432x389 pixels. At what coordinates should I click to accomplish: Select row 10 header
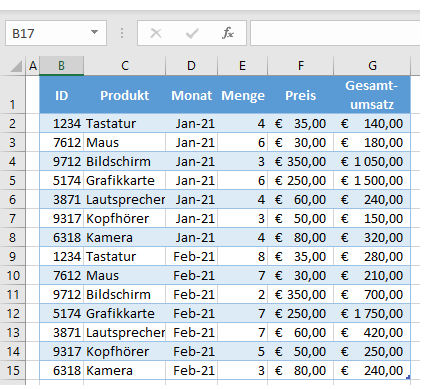click(13, 275)
